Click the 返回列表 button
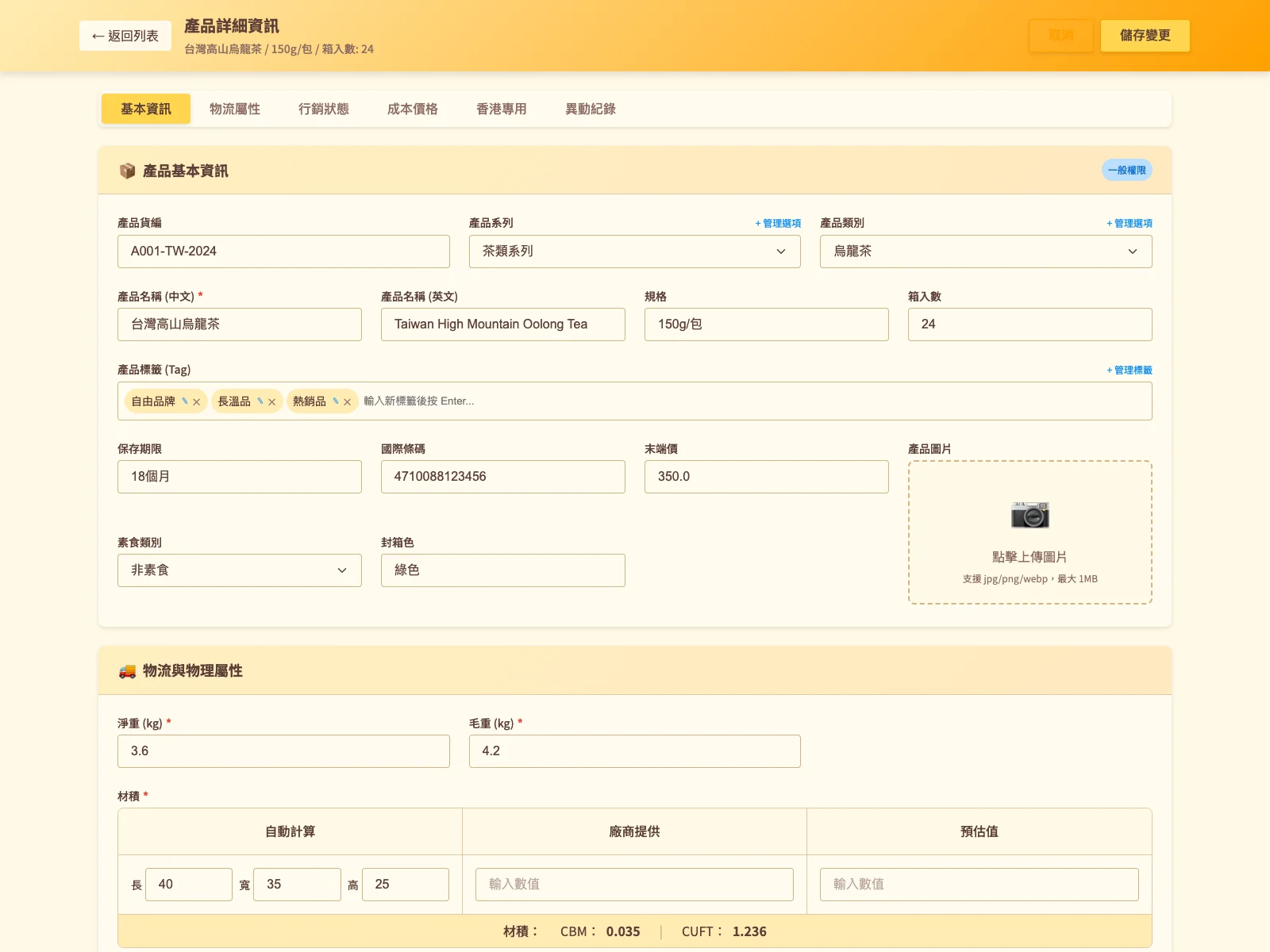 pyautogui.click(x=125, y=36)
